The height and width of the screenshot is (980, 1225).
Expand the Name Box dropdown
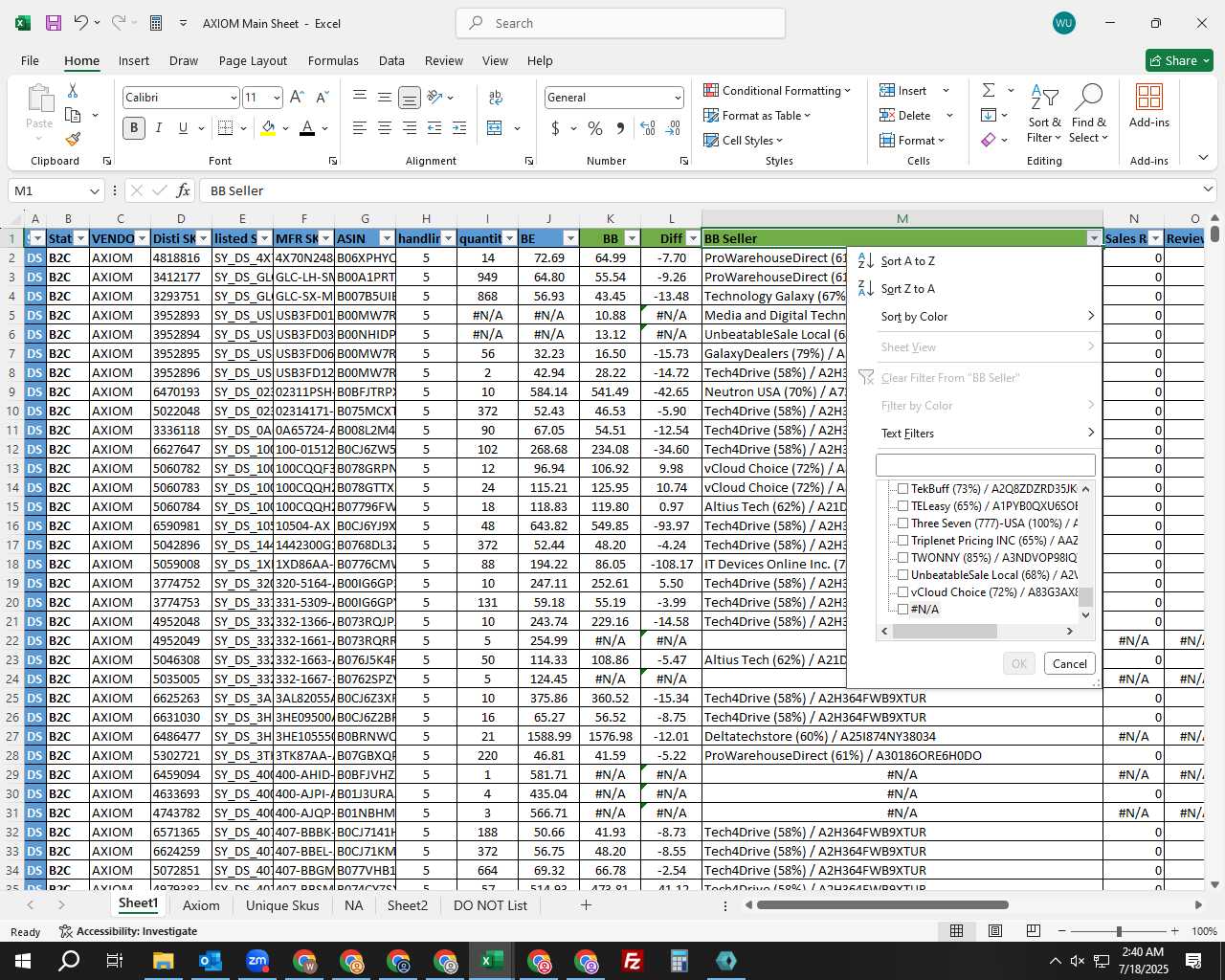[x=94, y=190]
